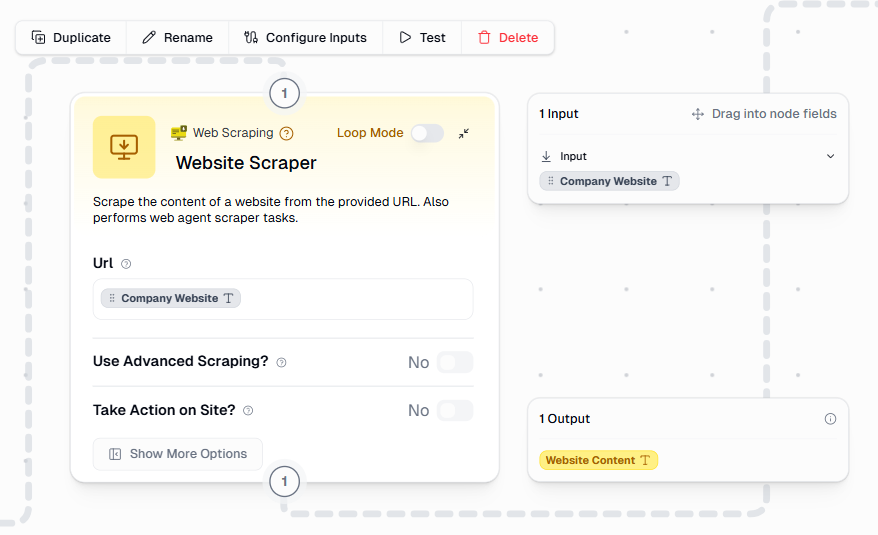Open Take Action on Site help icon
878x535 pixels.
[248, 411]
